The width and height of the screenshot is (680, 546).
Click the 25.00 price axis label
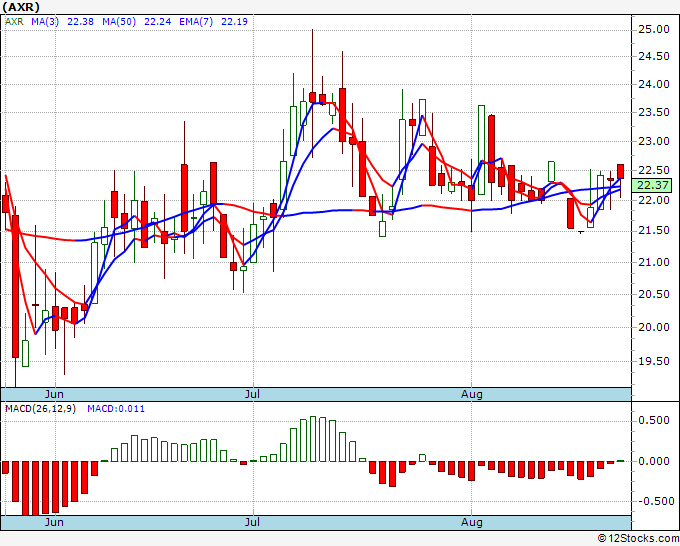pos(654,29)
